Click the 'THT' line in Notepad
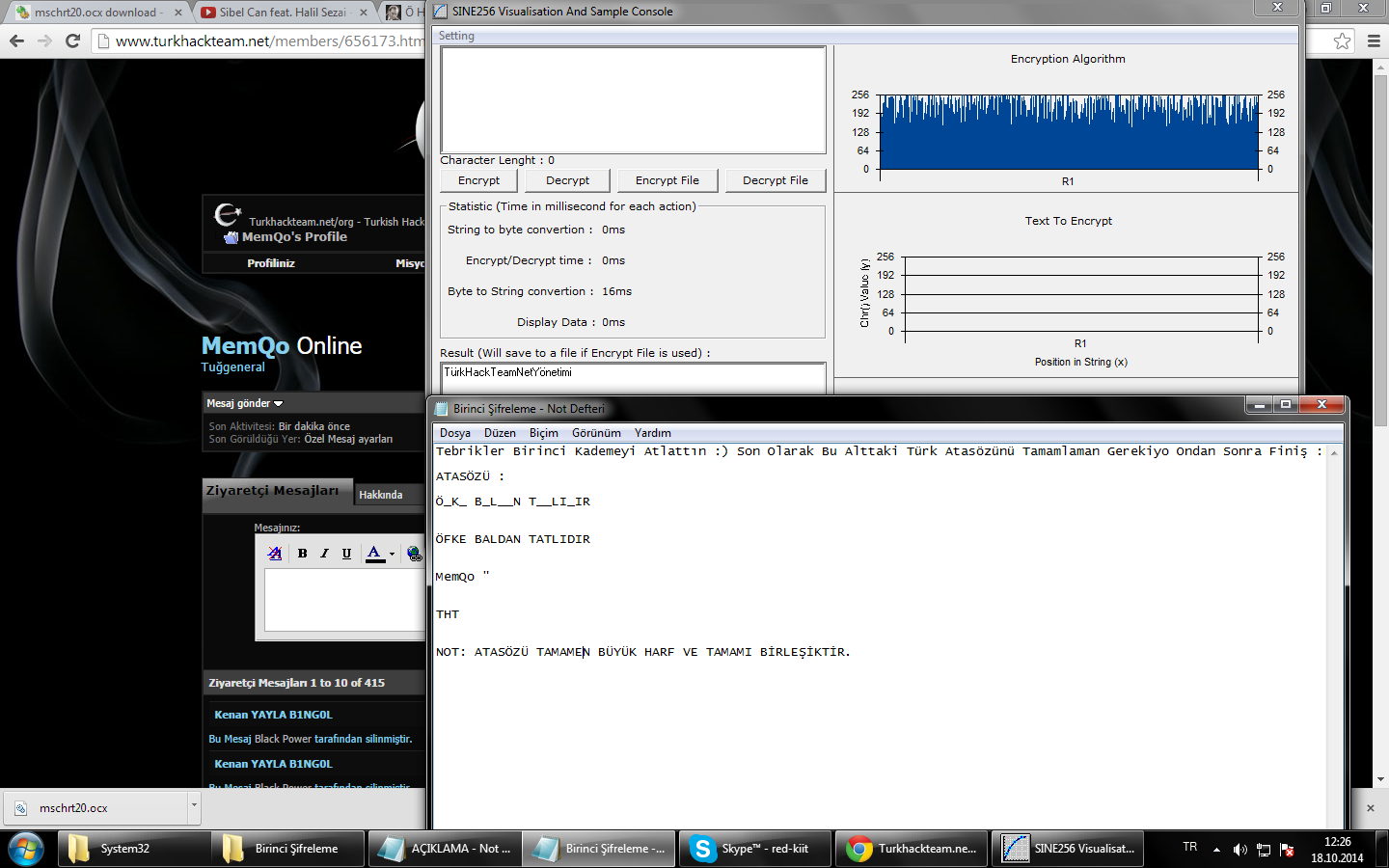This screenshot has height=868, width=1389. [448, 614]
